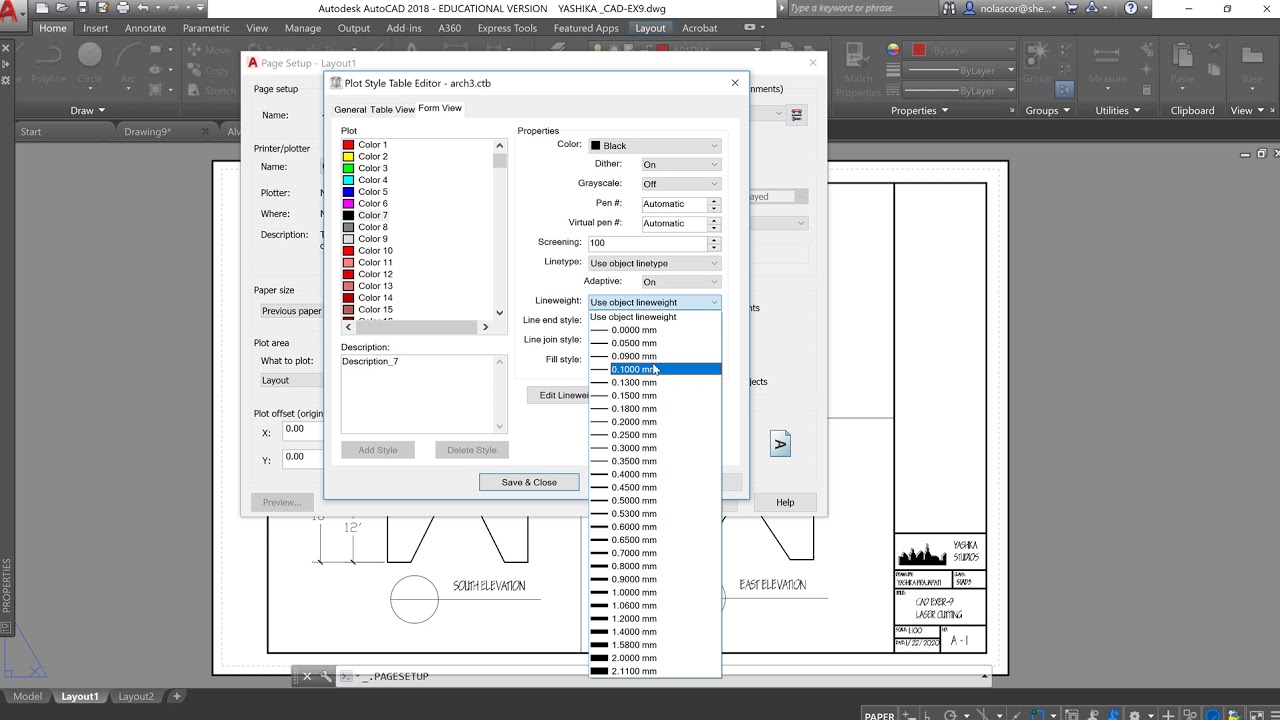Expand the Draw panel in ribbon

click(88, 111)
